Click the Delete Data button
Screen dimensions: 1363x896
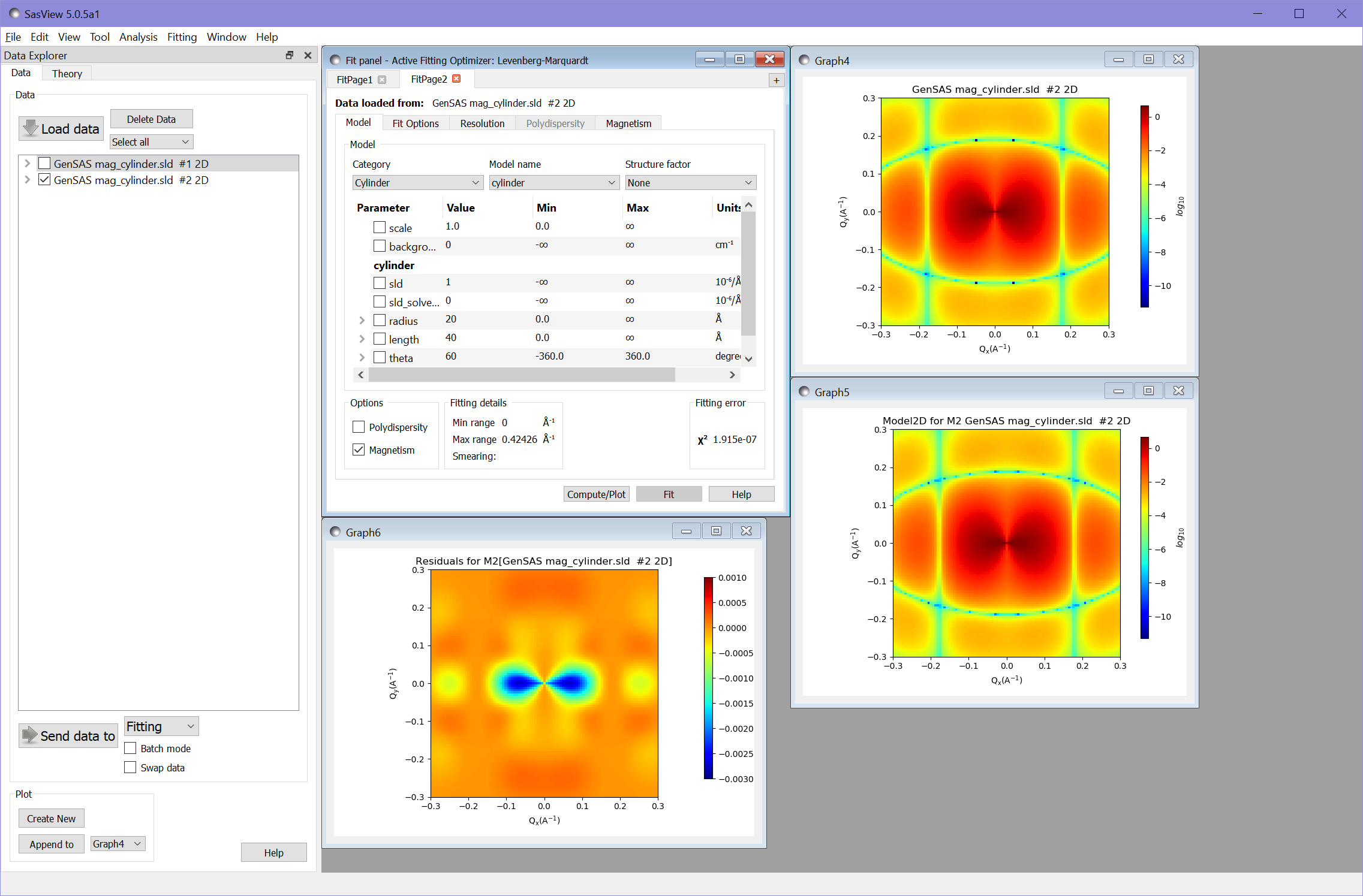151,119
